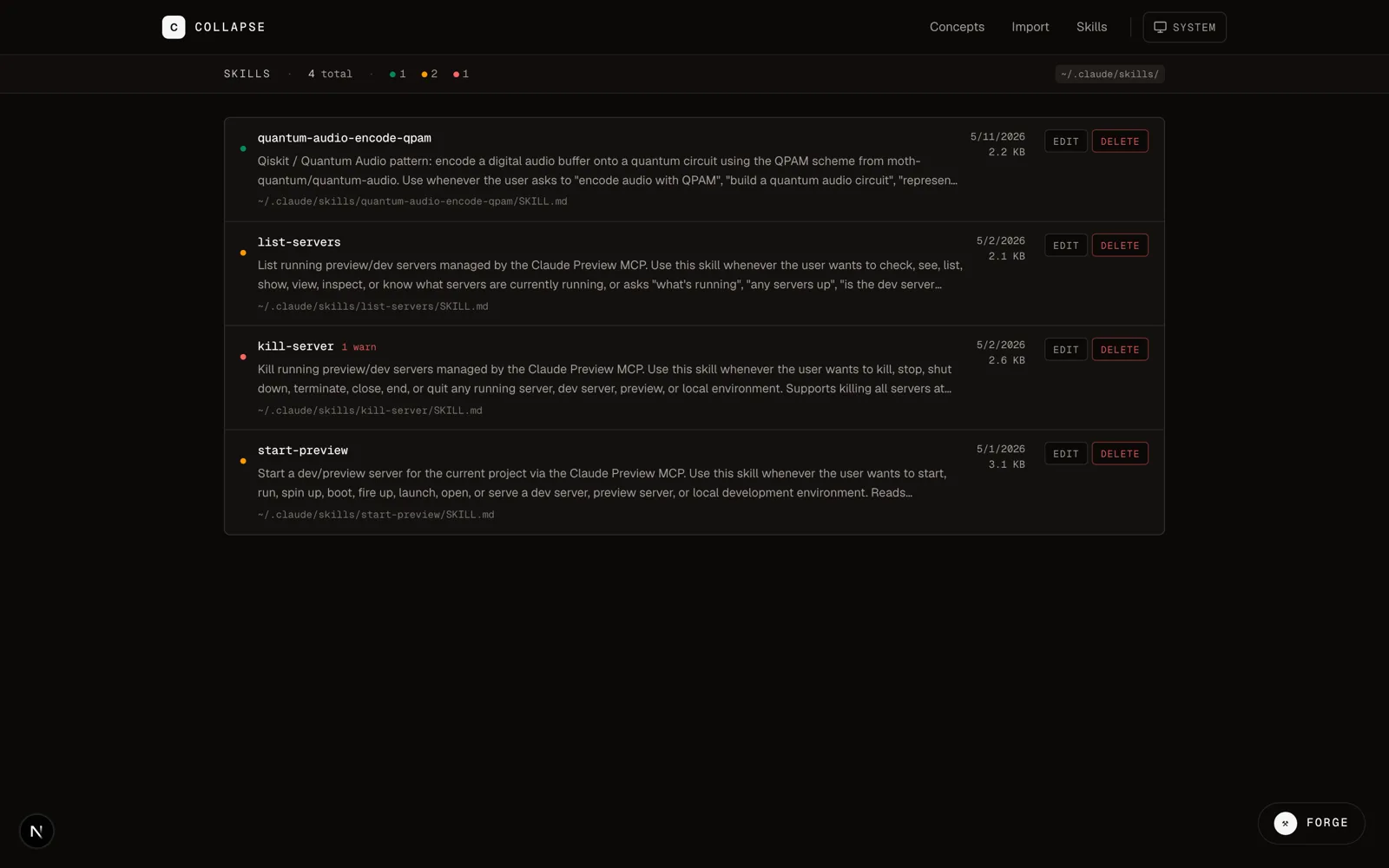Open the quantum-audio-encode-qpam skill title
1389x868 pixels.
click(344, 138)
